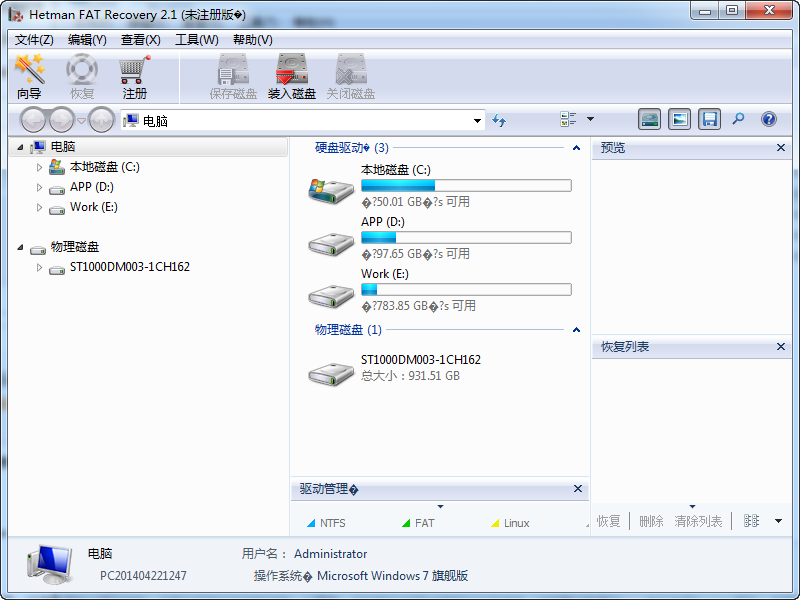Open the 注册 (Register) shopping cart icon
The width and height of the screenshot is (800, 600).
133,73
